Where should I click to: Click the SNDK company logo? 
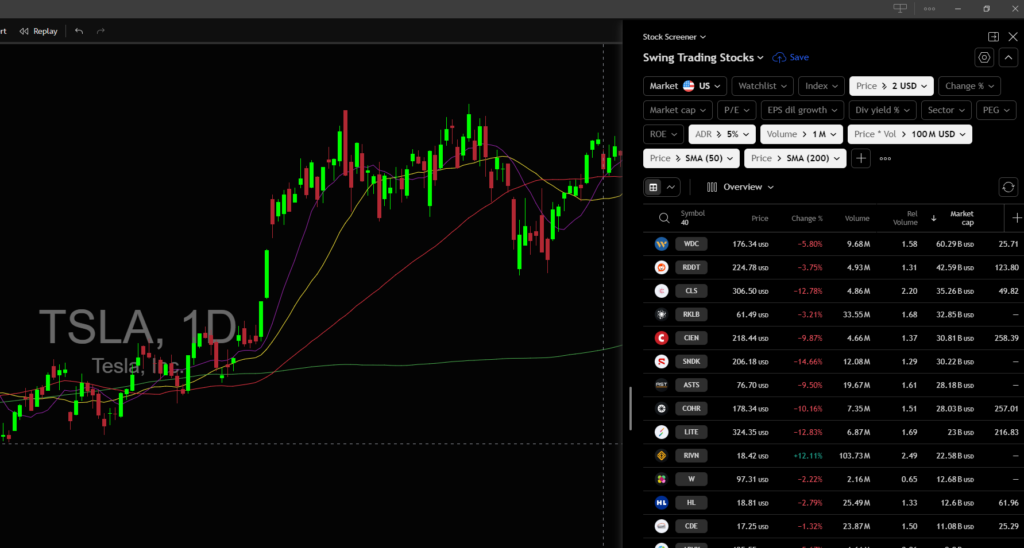(662, 362)
